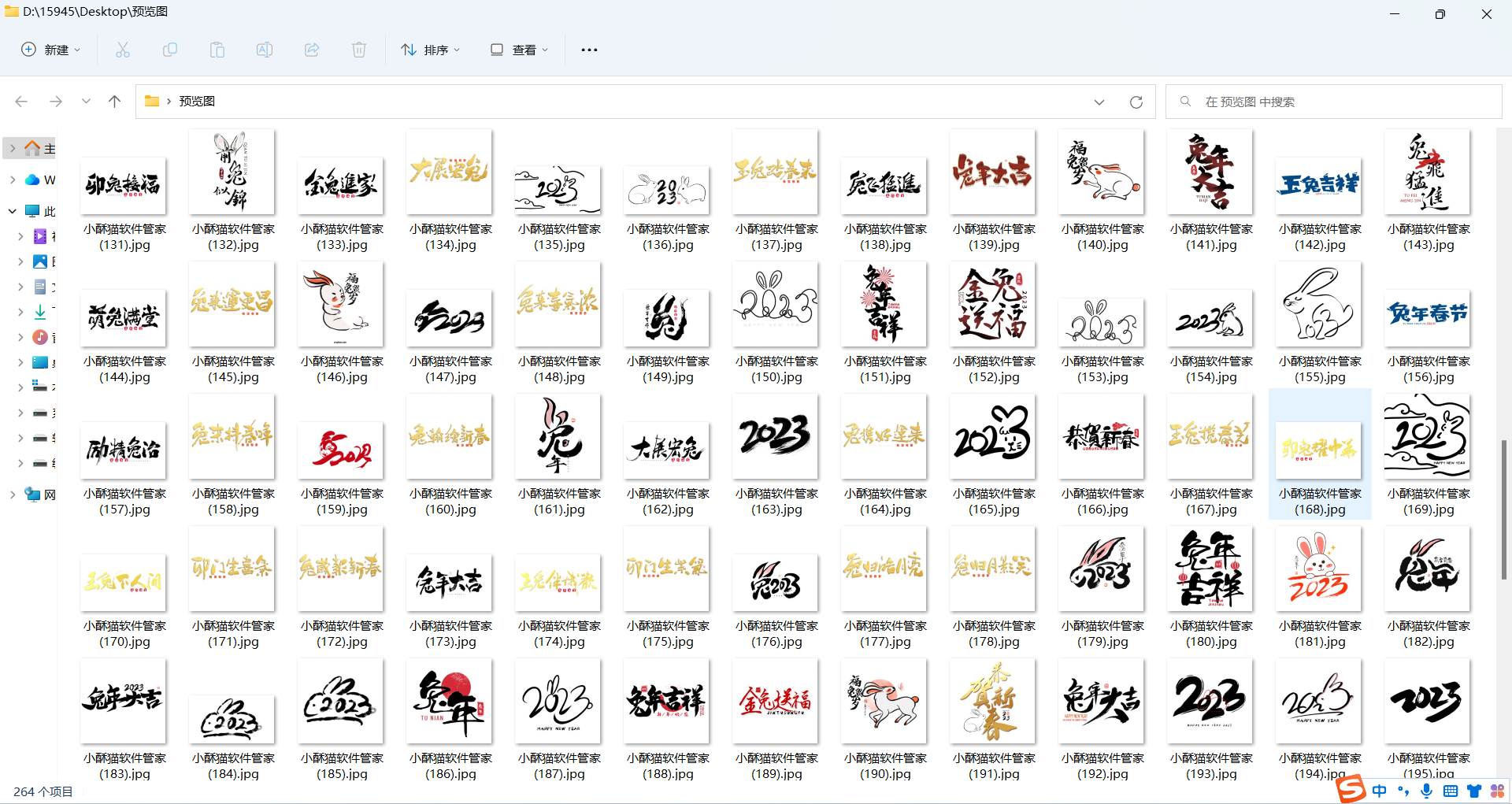Open the 新建 new item dropdown

pyautogui.click(x=50, y=49)
